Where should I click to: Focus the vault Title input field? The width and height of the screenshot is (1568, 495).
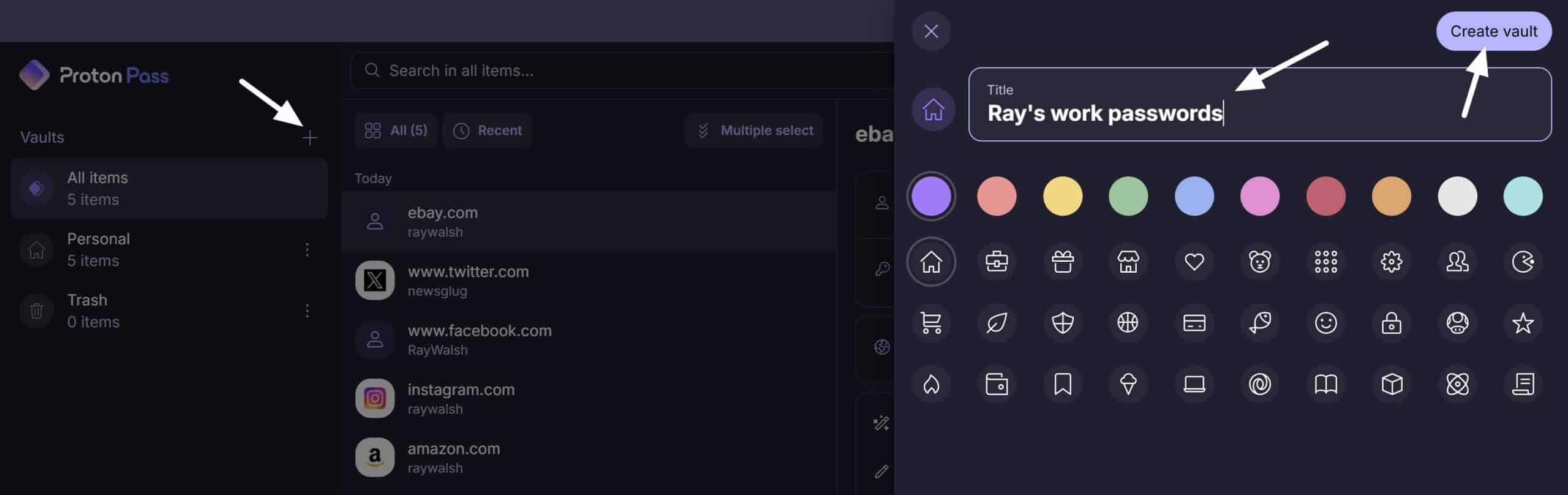[1260, 104]
